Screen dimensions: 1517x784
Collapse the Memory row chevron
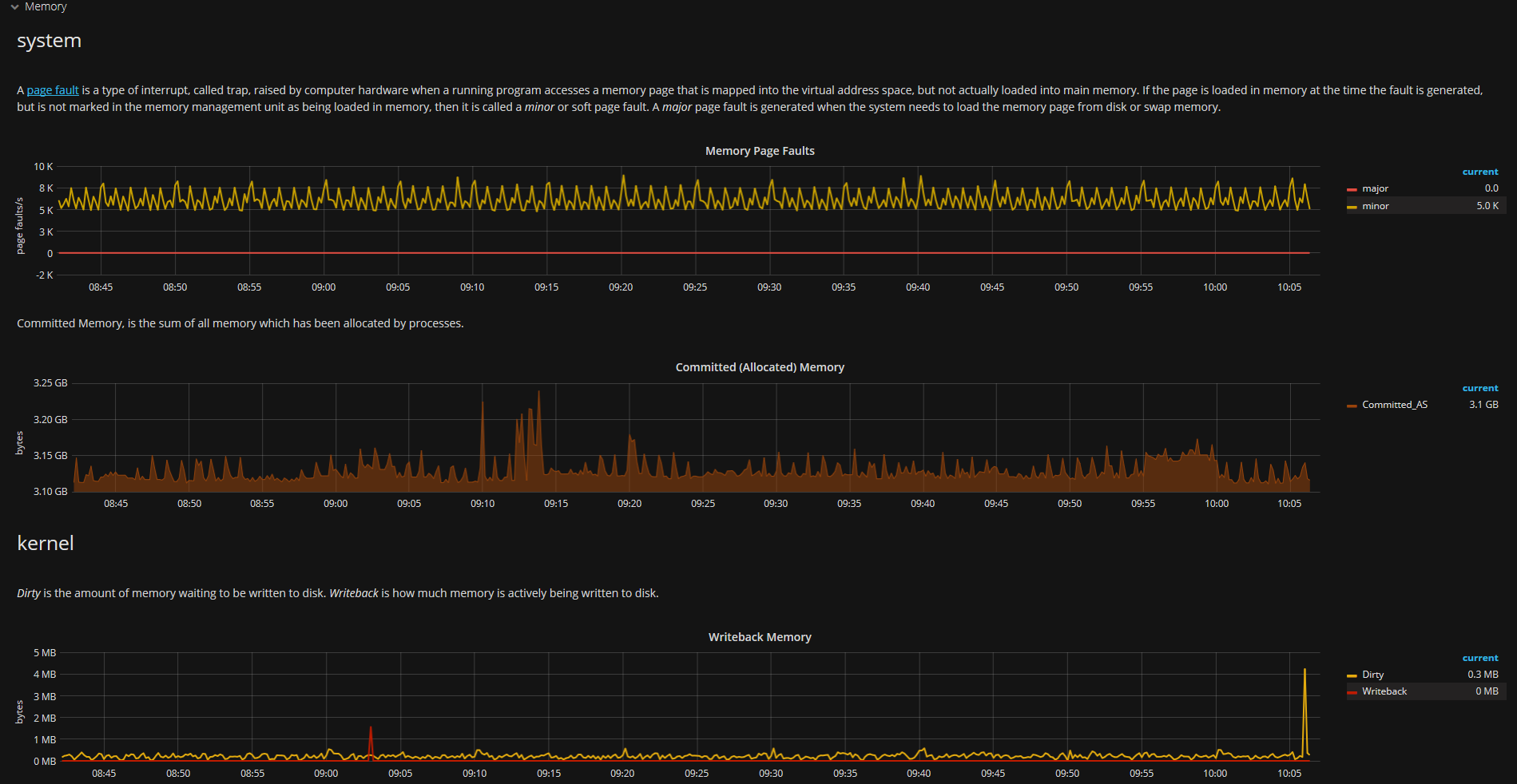click(x=14, y=7)
